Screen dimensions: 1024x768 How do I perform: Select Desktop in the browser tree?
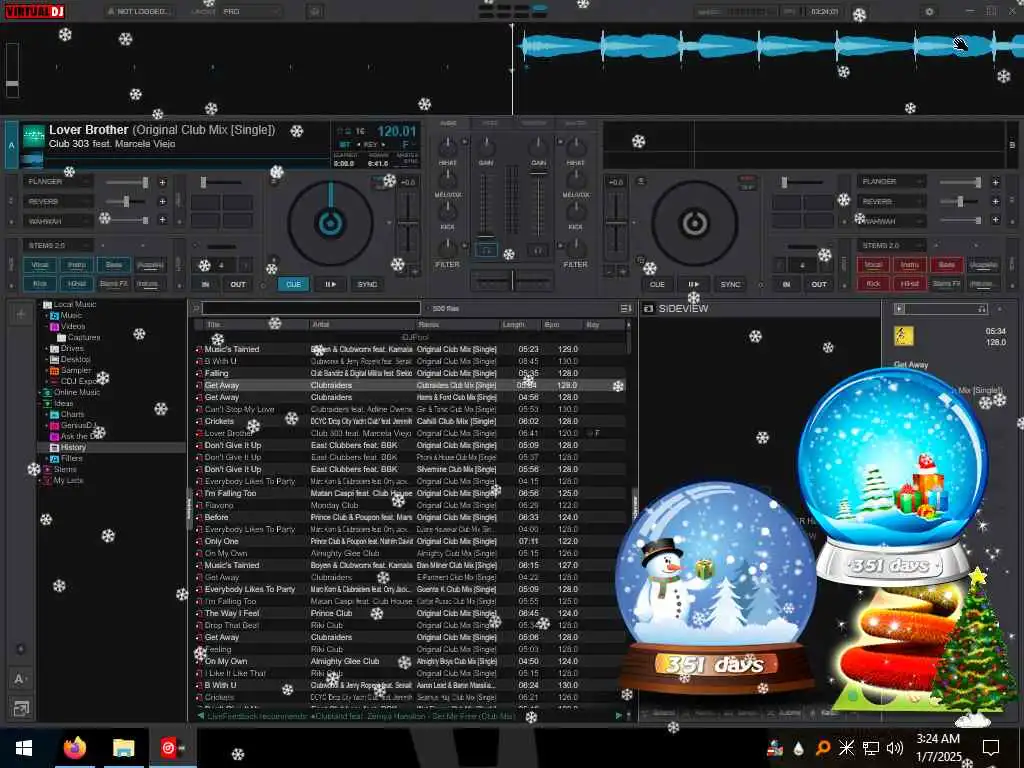coord(75,360)
